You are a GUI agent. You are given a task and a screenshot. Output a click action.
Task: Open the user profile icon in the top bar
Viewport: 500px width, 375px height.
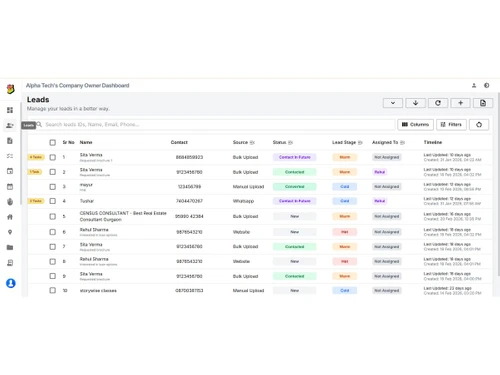click(x=474, y=85)
